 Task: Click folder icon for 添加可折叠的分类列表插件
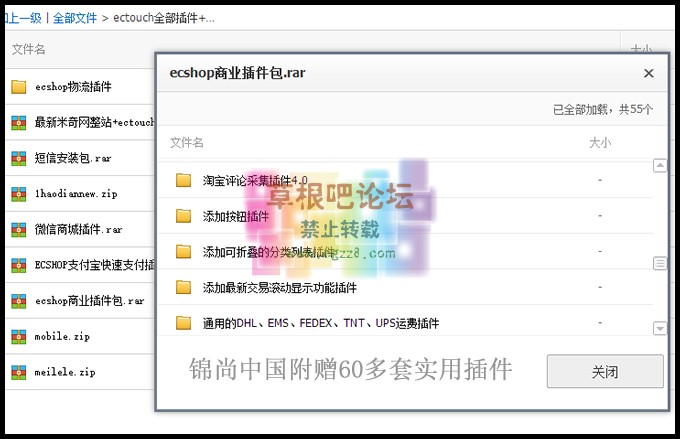click(183, 251)
